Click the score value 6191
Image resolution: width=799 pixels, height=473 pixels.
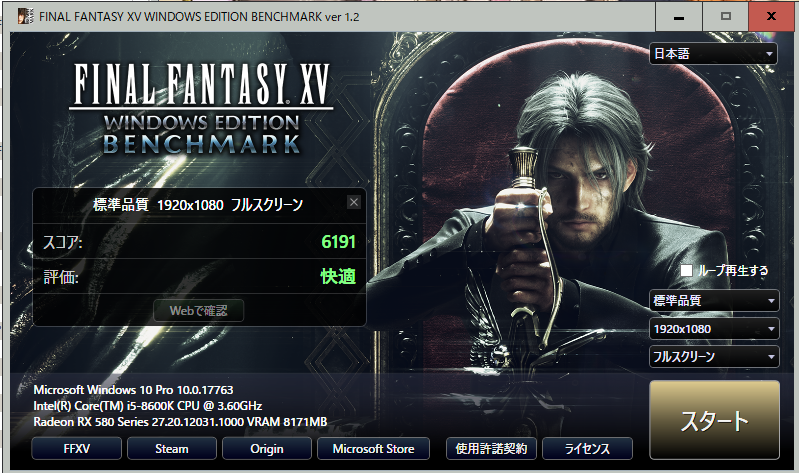tap(338, 242)
